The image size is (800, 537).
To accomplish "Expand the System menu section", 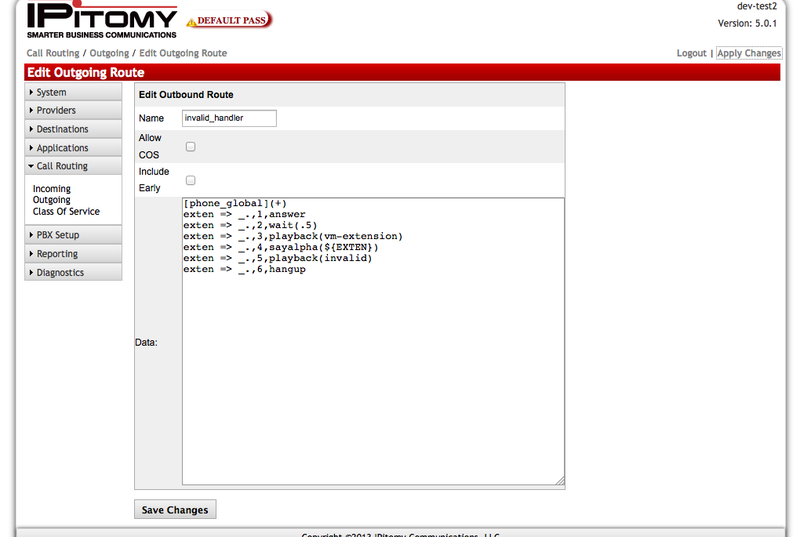I will click(73, 92).
